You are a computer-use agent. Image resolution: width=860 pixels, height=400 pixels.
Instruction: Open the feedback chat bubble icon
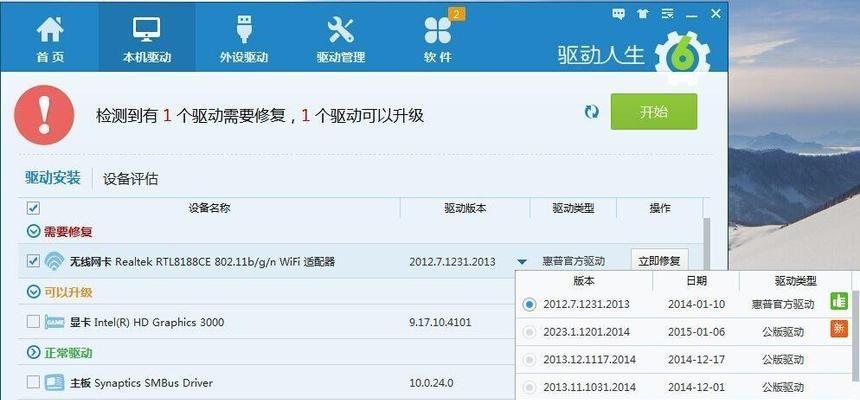pos(619,14)
